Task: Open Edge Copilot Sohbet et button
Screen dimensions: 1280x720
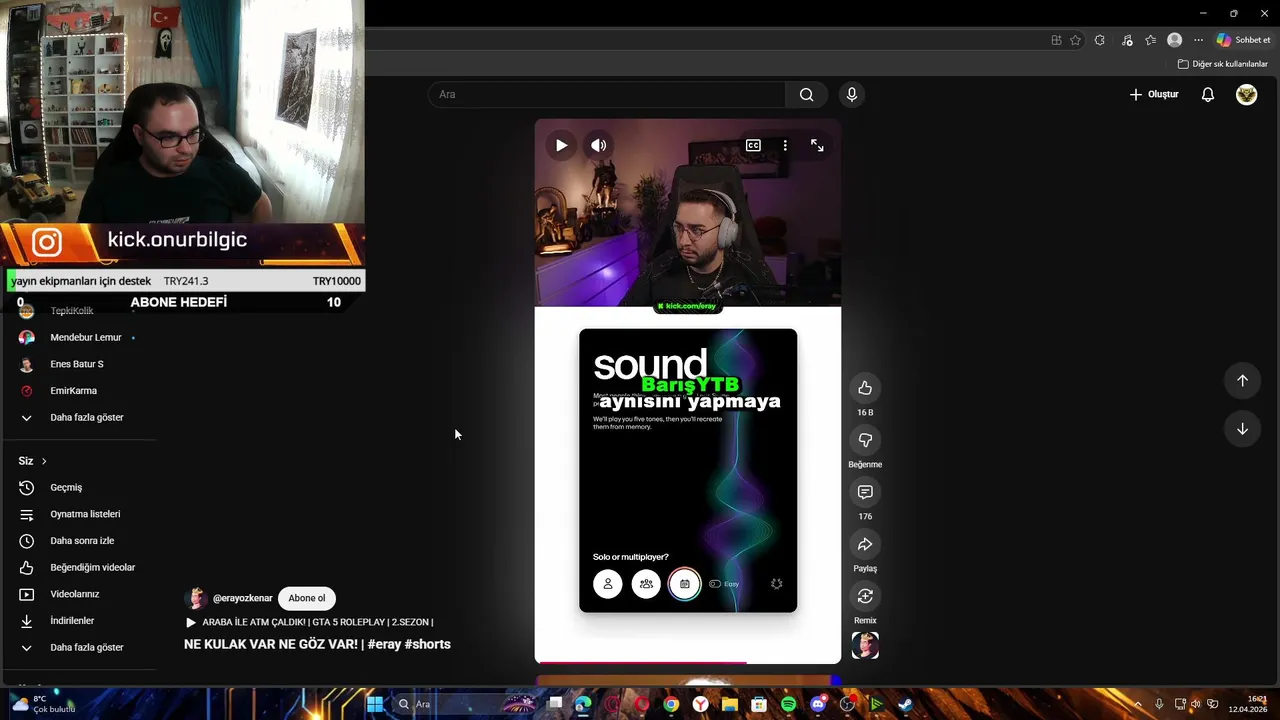Action: click(x=1243, y=40)
